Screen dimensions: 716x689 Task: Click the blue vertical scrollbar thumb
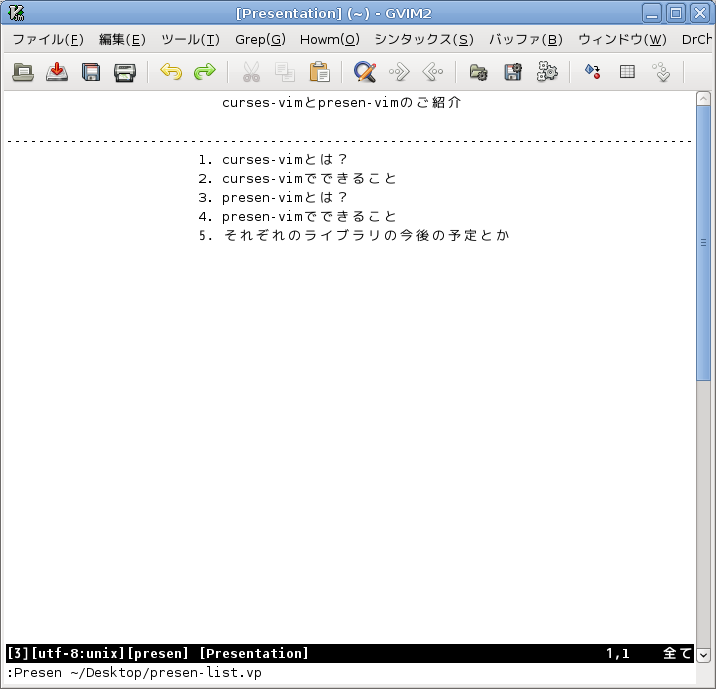(x=703, y=243)
